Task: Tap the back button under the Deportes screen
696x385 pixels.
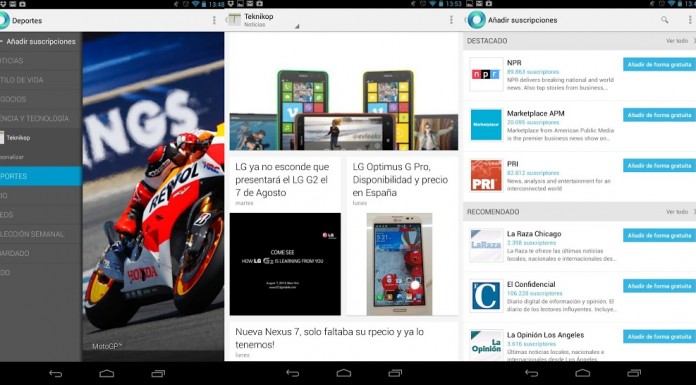Action: [55, 374]
